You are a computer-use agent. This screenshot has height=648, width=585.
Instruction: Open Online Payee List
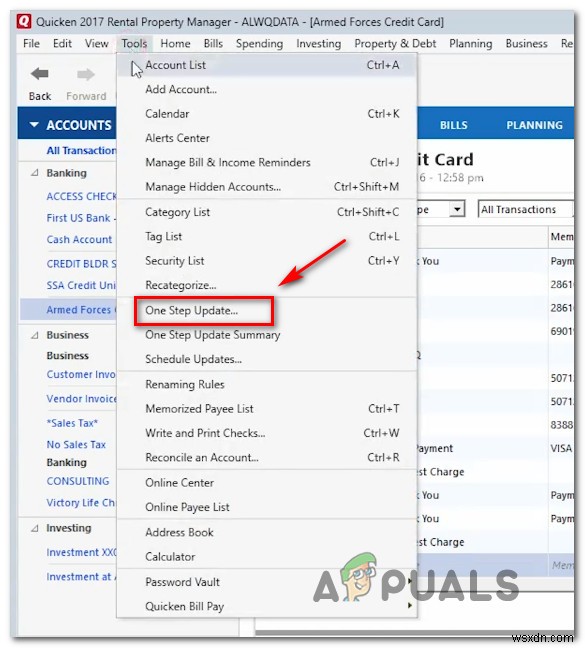click(x=267, y=507)
